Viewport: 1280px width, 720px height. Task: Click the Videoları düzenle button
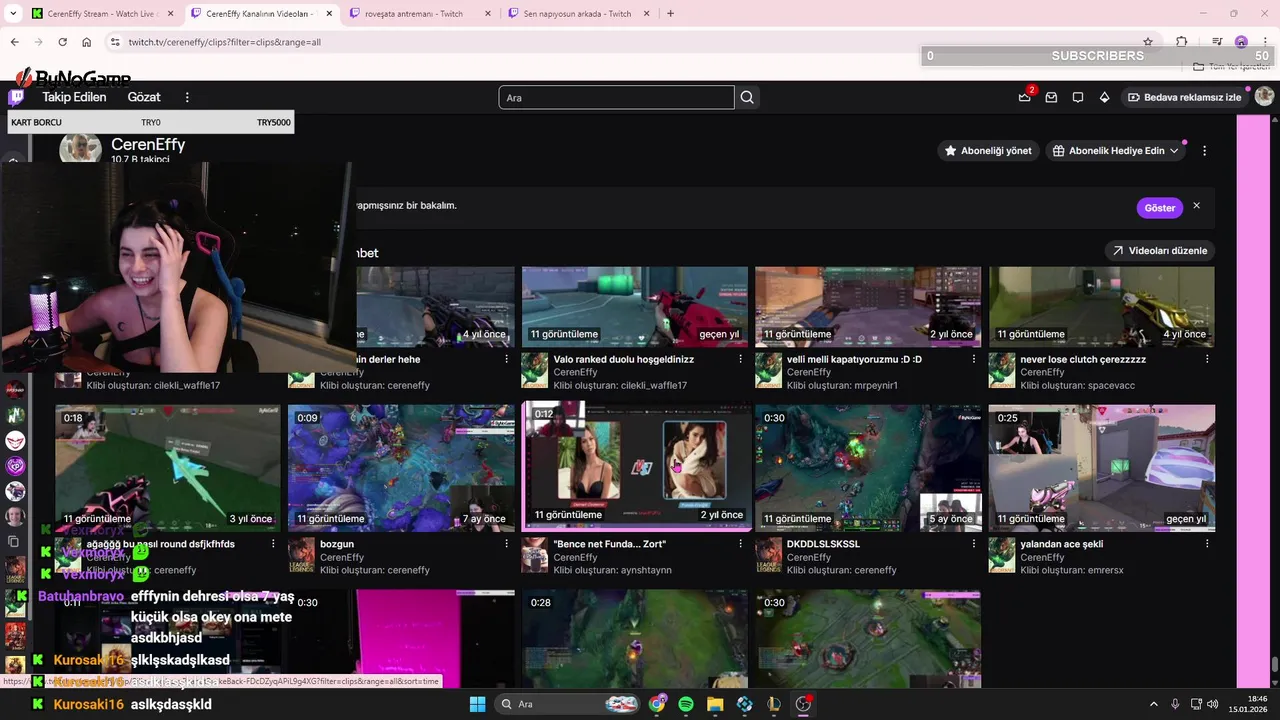click(1159, 251)
